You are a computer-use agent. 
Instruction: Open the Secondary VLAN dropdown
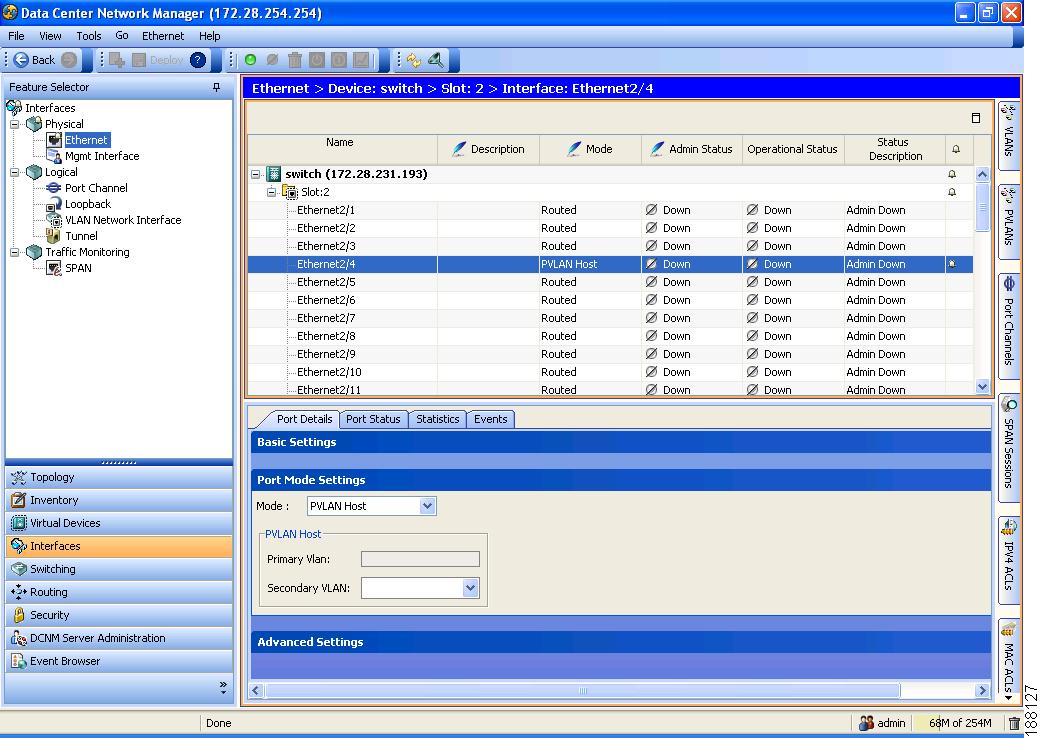(x=470, y=589)
